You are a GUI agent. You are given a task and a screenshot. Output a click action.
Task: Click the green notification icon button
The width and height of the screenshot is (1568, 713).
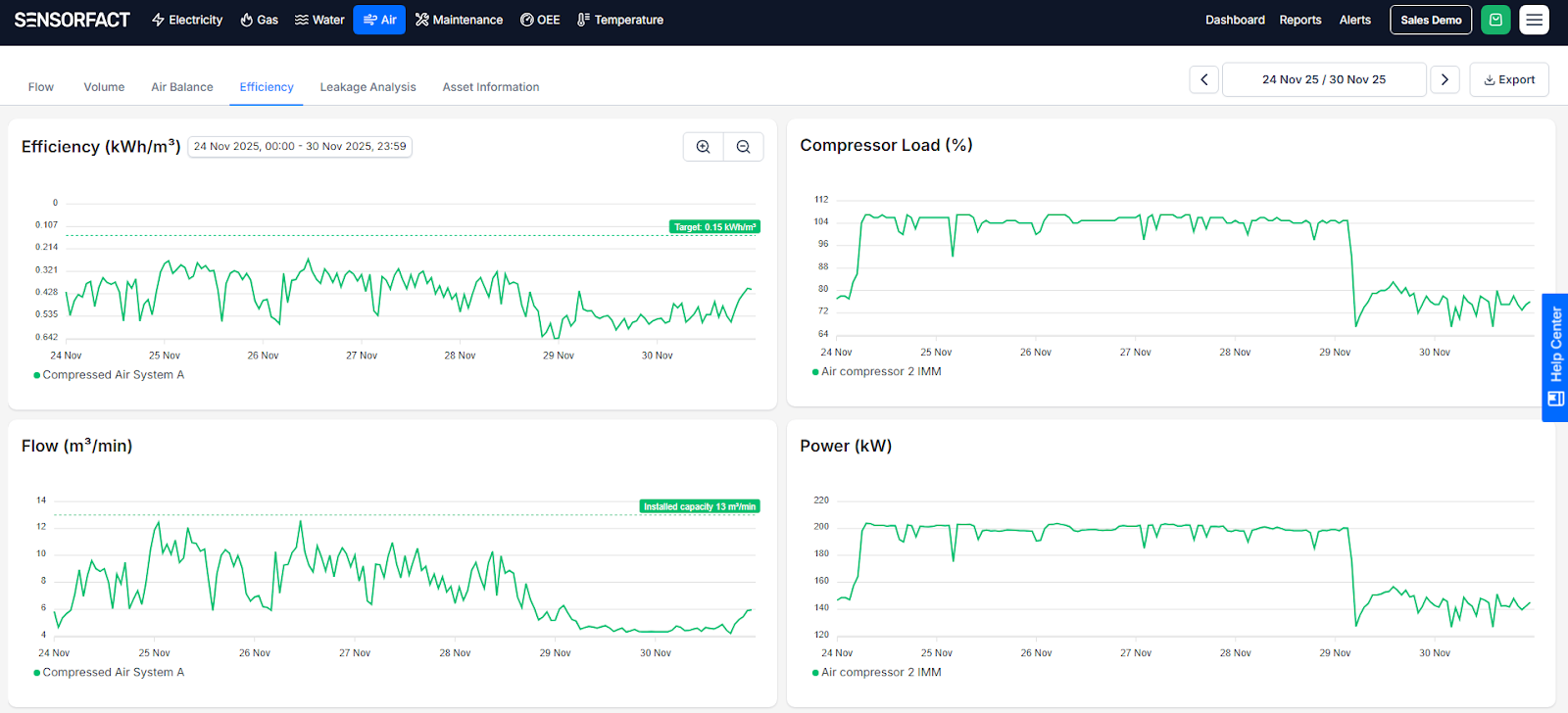[x=1495, y=20]
